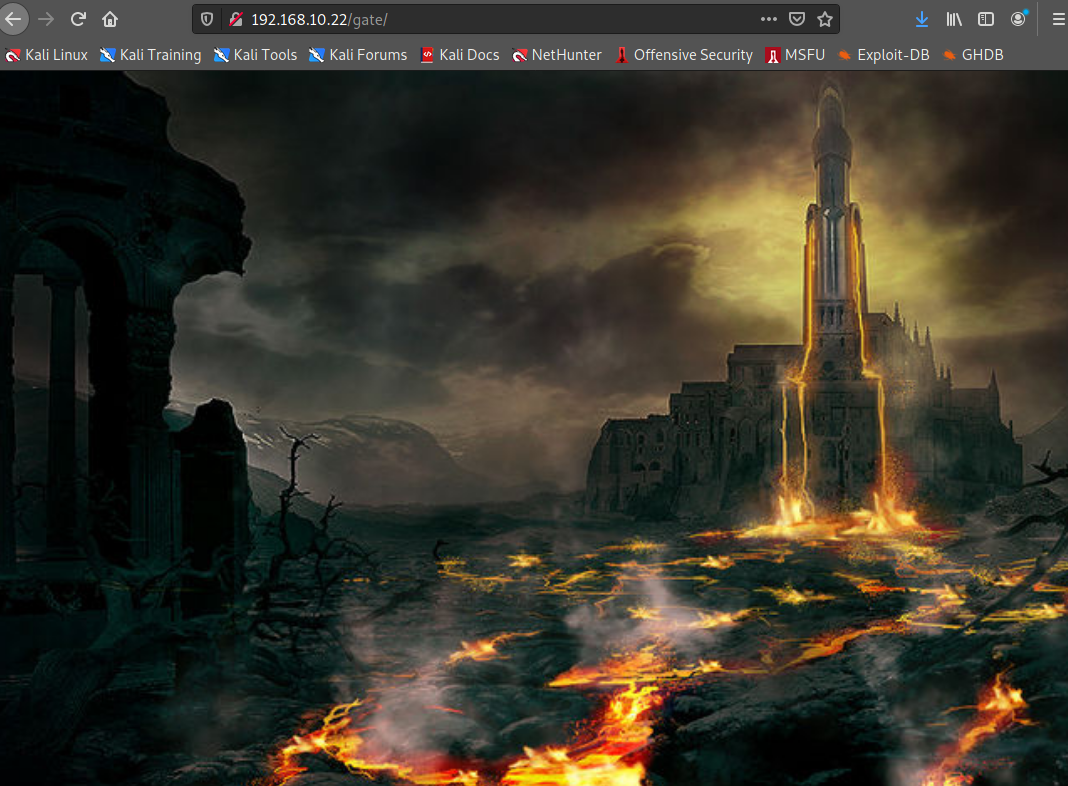This screenshot has width=1068, height=786.
Task: Open the MSFU bookmark
Action: [x=795, y=55]
